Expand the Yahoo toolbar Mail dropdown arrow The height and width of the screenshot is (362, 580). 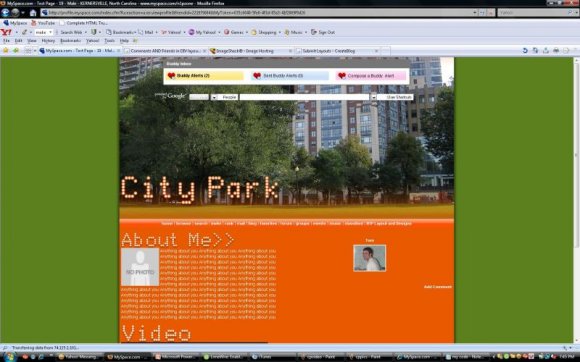[156, 33]
